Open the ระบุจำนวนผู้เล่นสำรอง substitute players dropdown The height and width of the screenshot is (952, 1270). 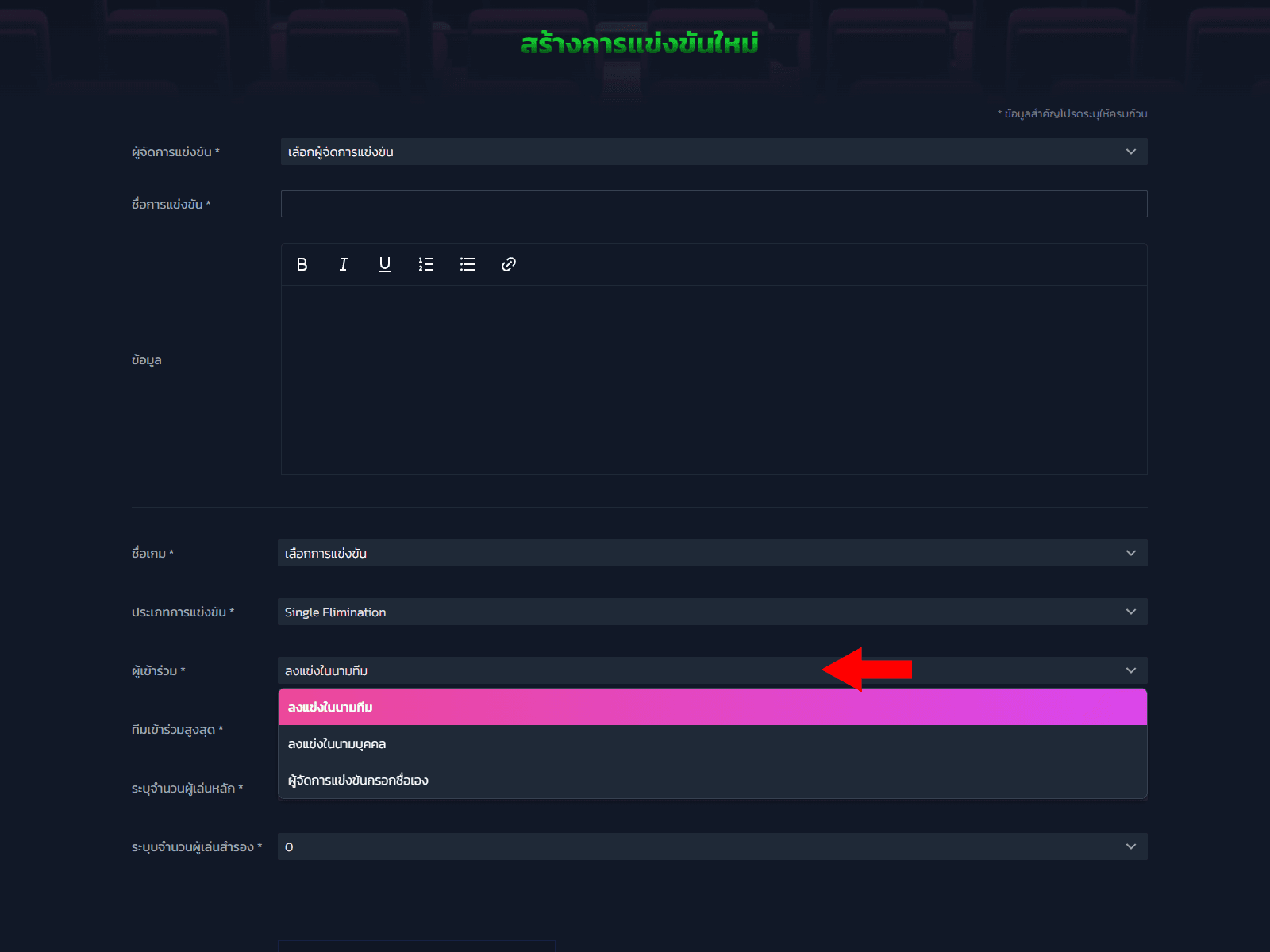712,846
